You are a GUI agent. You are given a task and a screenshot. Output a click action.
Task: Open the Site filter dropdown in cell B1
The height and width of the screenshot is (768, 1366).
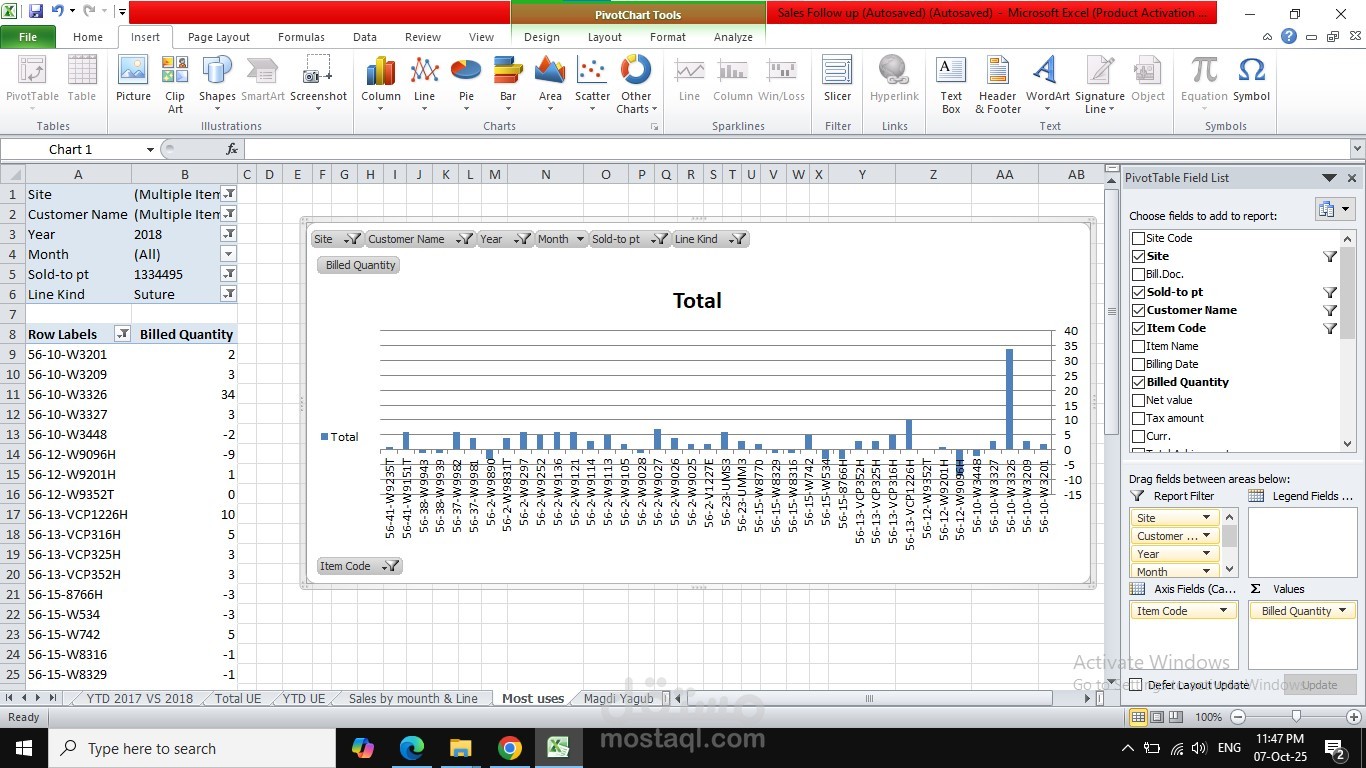pyautogui.click(x=229, y=194)
